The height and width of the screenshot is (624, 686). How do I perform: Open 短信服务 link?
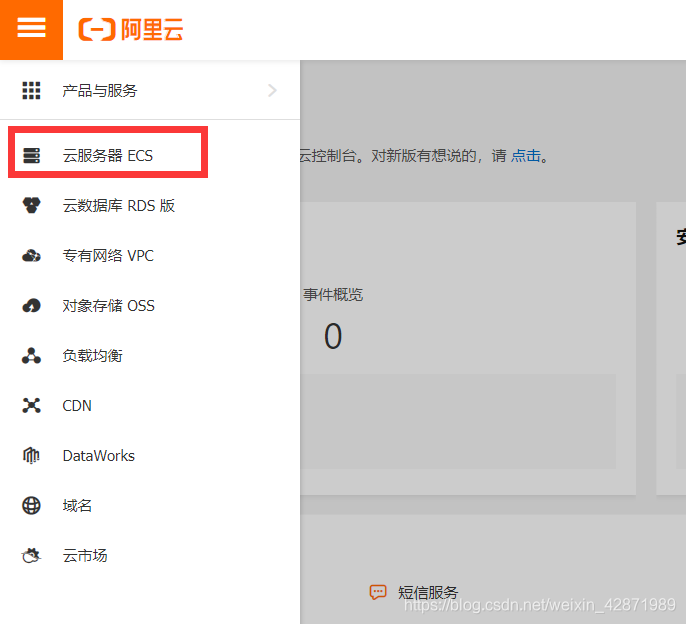point(428,592)
